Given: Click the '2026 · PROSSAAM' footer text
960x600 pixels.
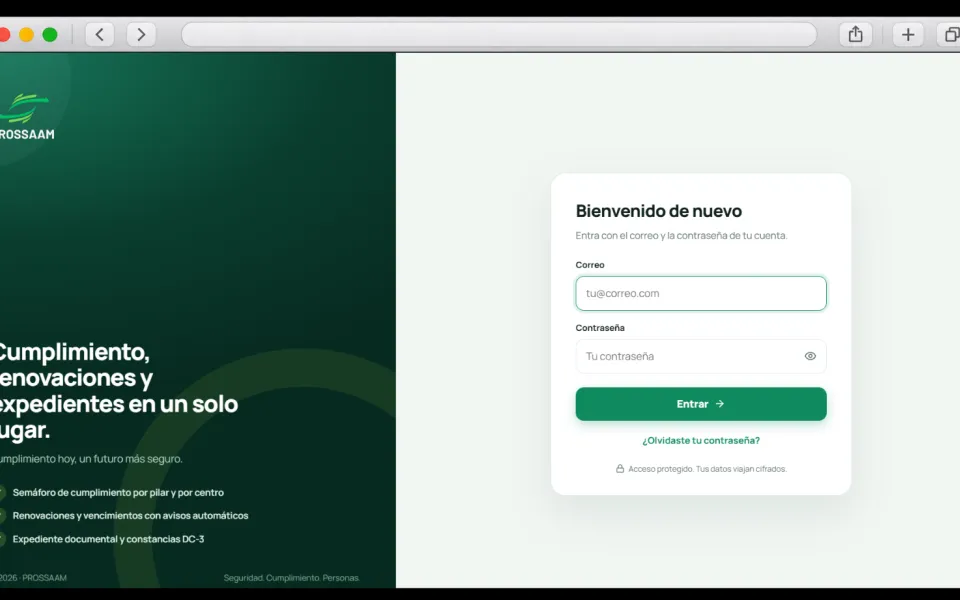Looking at the screenshot, I should [33, 577].
